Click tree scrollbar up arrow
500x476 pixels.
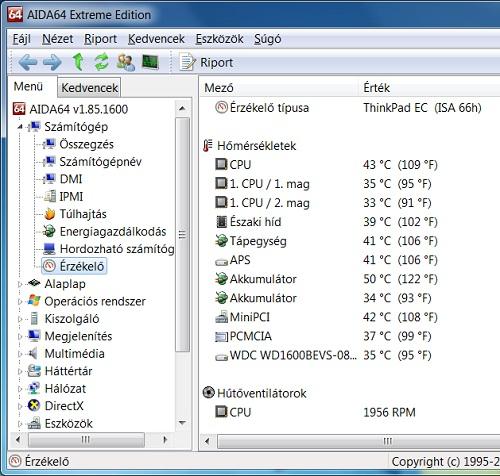pos(182,108)
